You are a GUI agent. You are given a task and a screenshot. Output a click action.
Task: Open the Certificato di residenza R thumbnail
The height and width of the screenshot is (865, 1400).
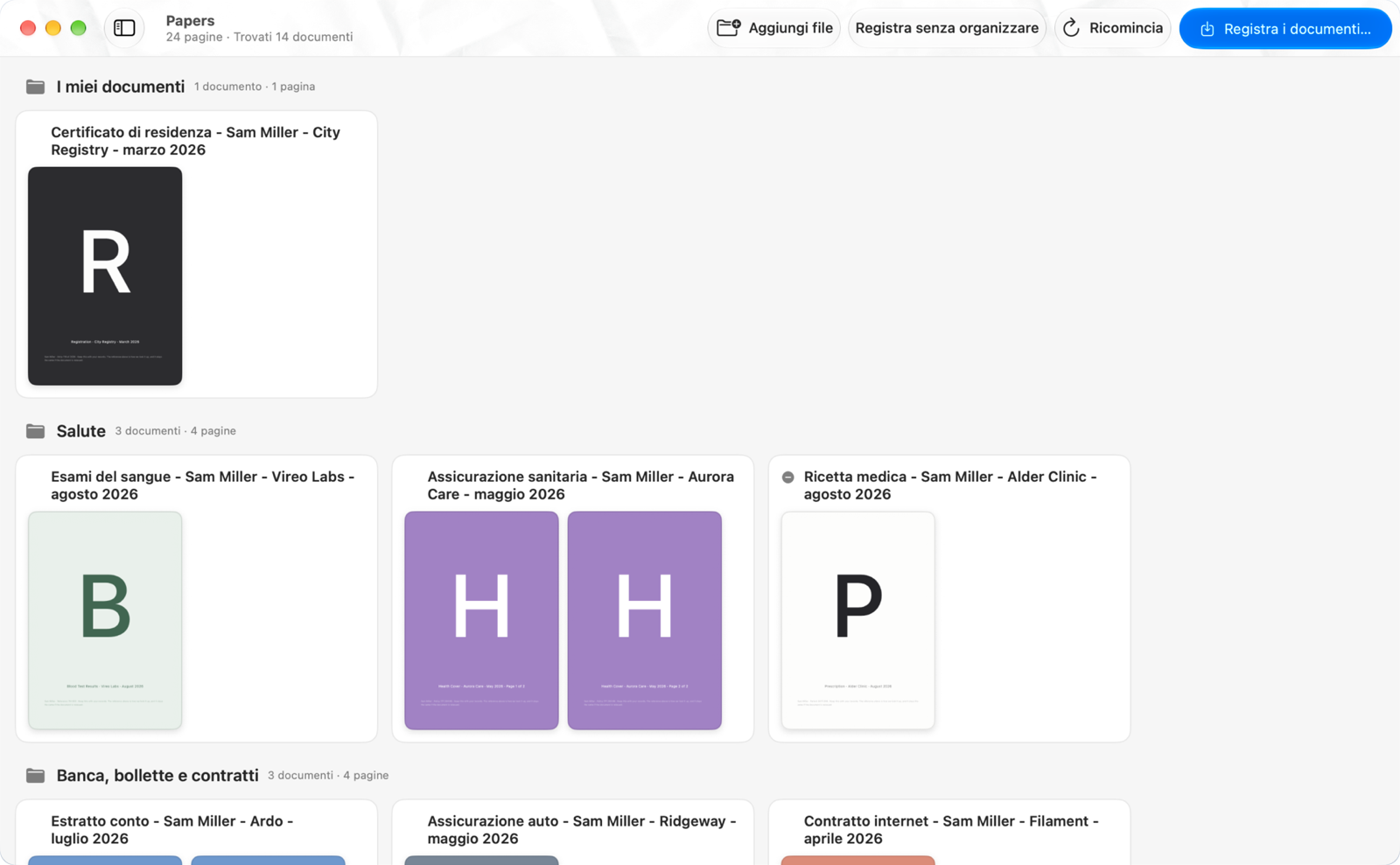[x=105, y=276]
